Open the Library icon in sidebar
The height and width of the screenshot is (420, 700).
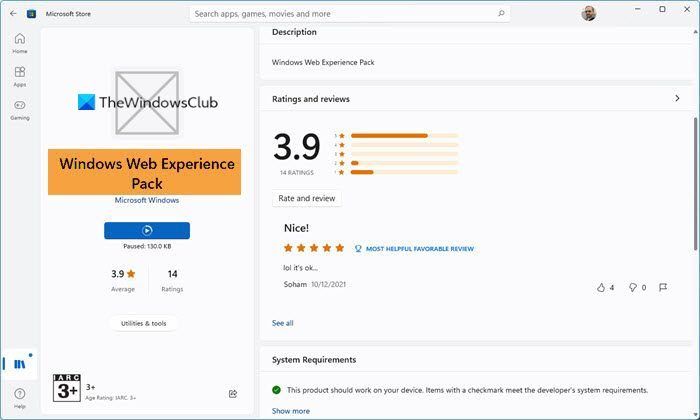tap(20, 364)
